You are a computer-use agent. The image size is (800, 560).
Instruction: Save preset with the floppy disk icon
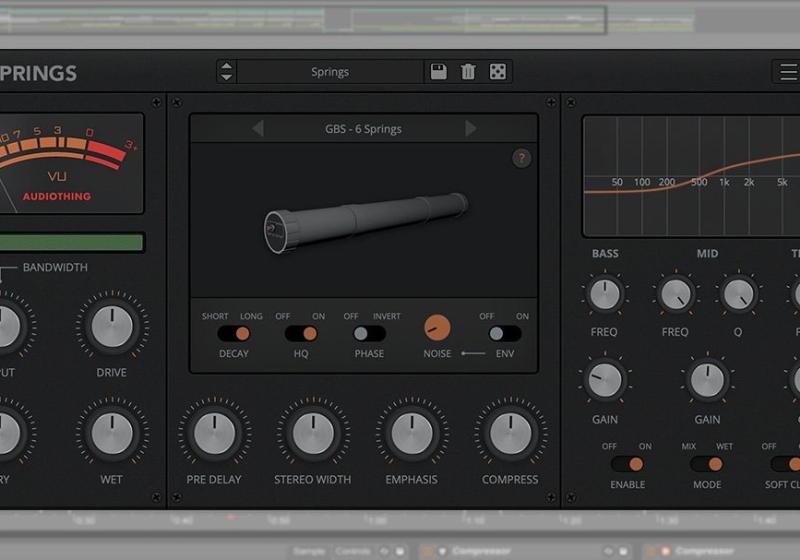438,71
